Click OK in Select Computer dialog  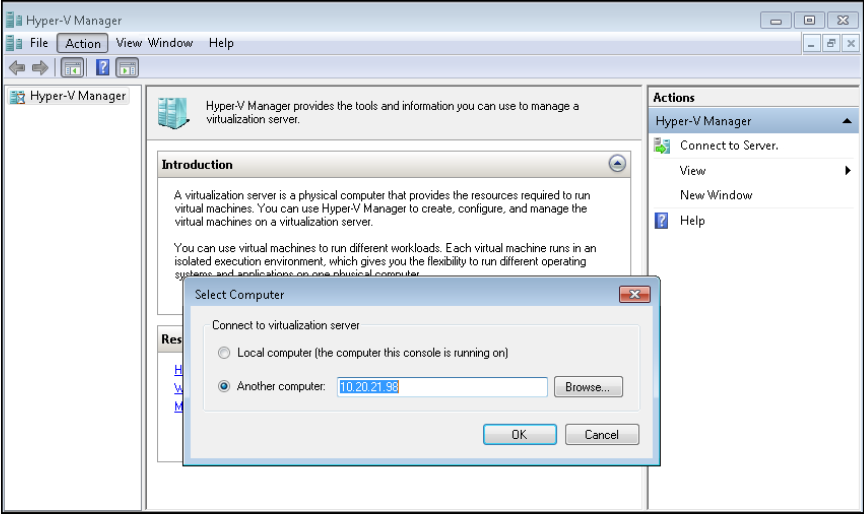click(x=519, y=435)
